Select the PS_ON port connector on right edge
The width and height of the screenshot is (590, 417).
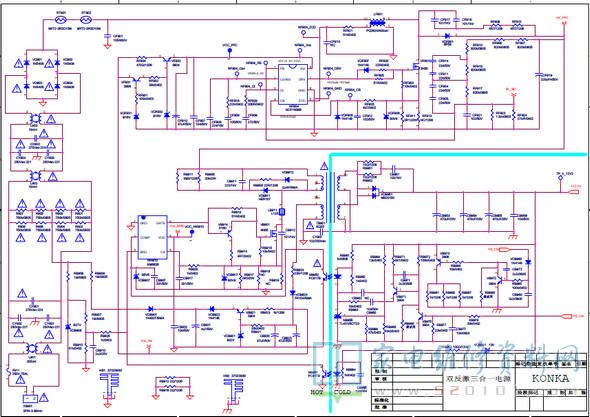567,317
